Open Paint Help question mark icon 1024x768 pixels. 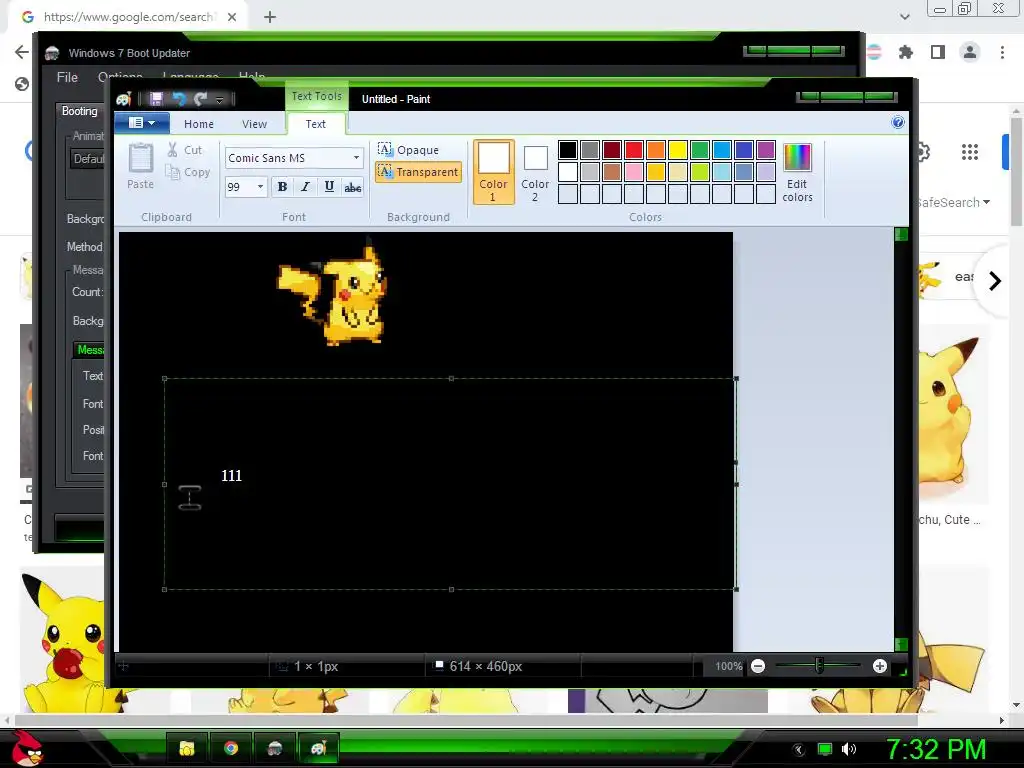[x=898, y=122]
